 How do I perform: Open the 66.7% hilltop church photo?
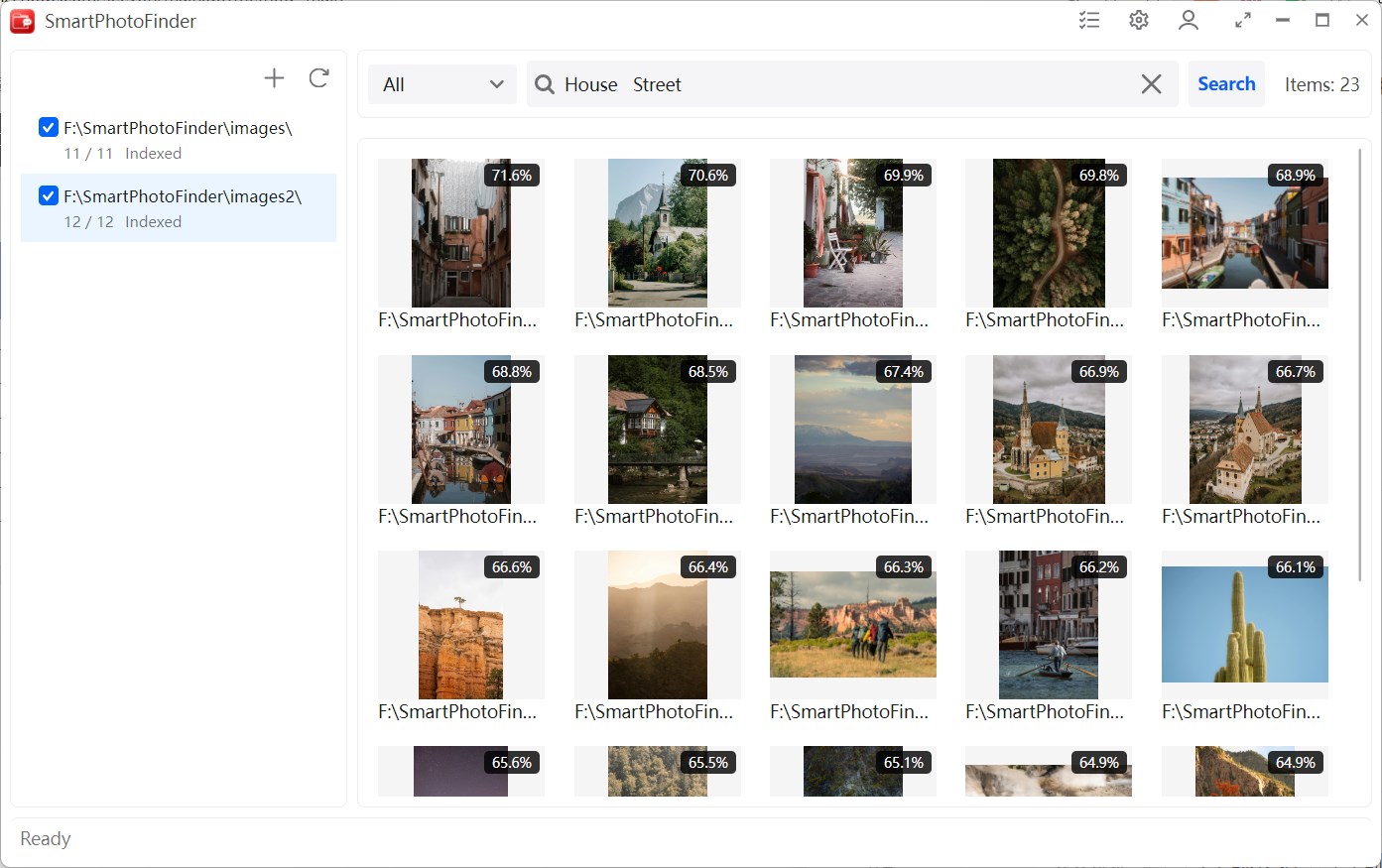point(1245,430)
